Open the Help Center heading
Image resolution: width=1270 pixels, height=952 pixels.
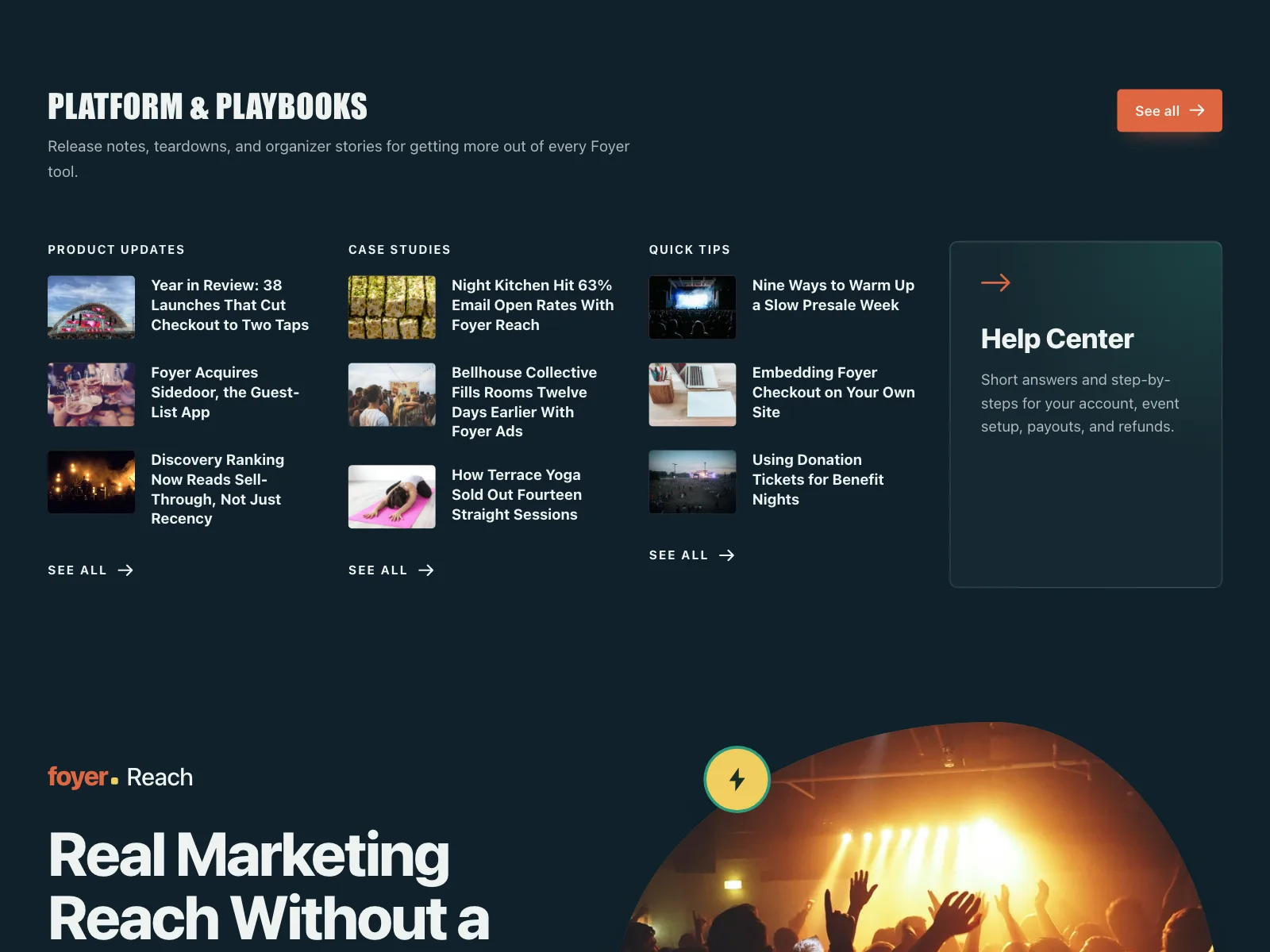[x=1057, y=339]
